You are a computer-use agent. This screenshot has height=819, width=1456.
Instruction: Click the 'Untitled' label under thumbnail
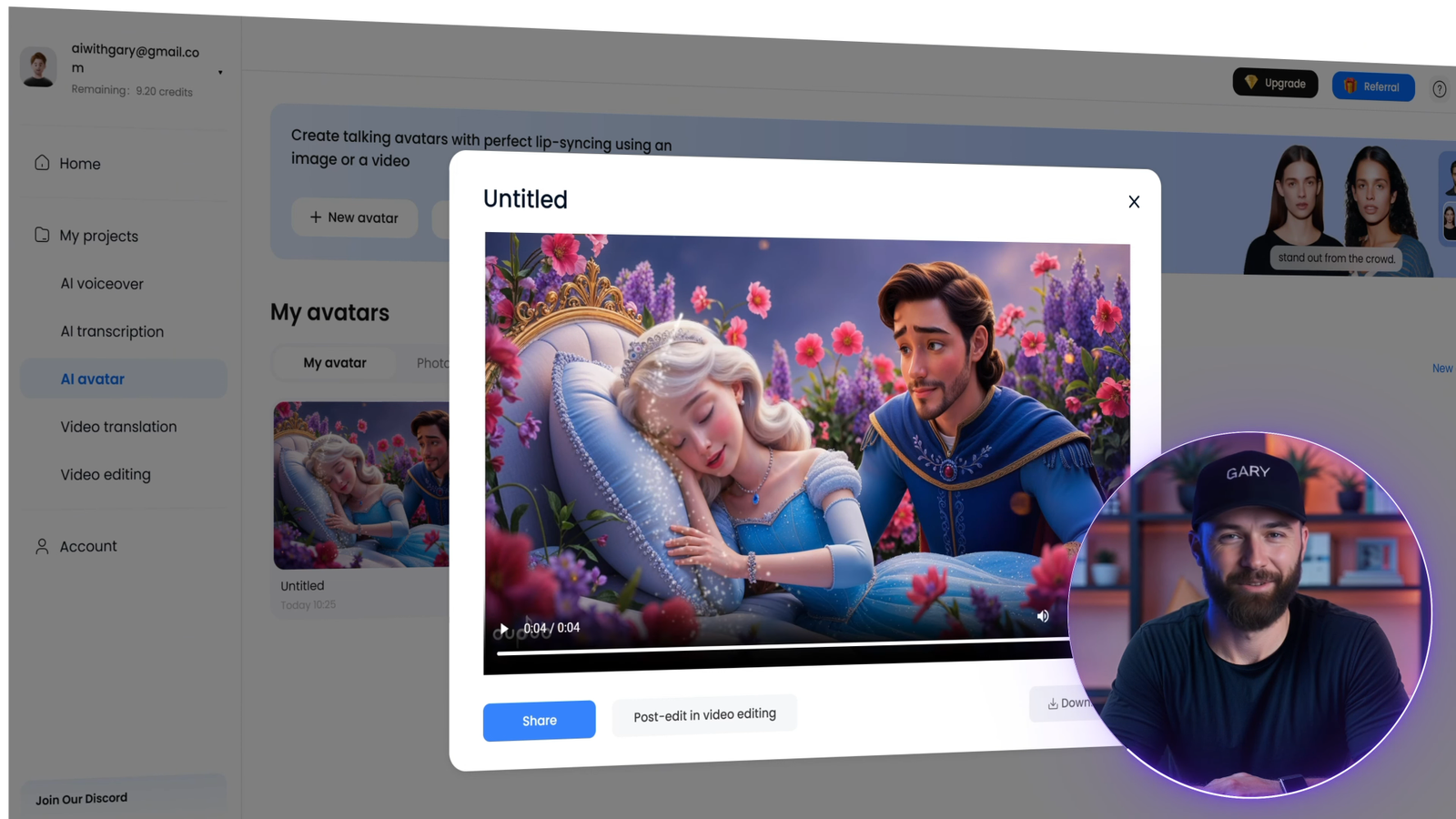(x=302, y=586)
